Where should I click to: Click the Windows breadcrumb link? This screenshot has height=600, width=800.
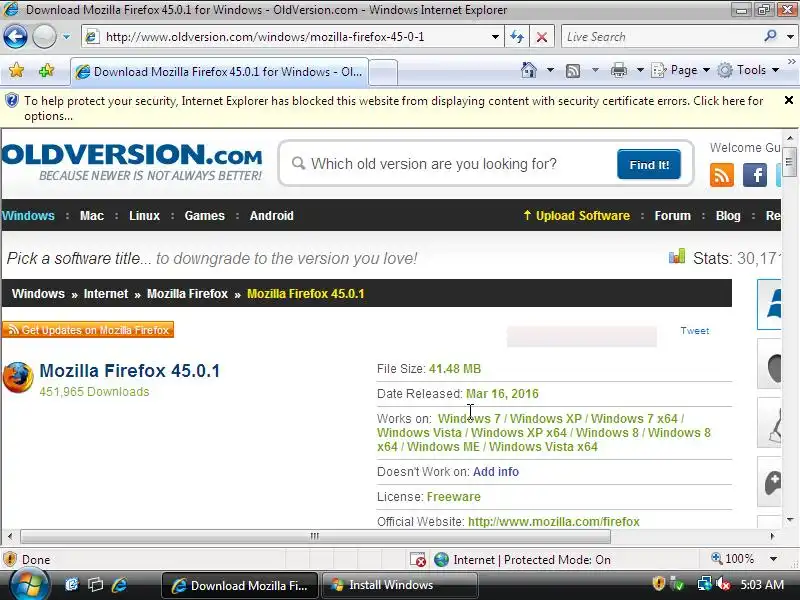[38, 294]
